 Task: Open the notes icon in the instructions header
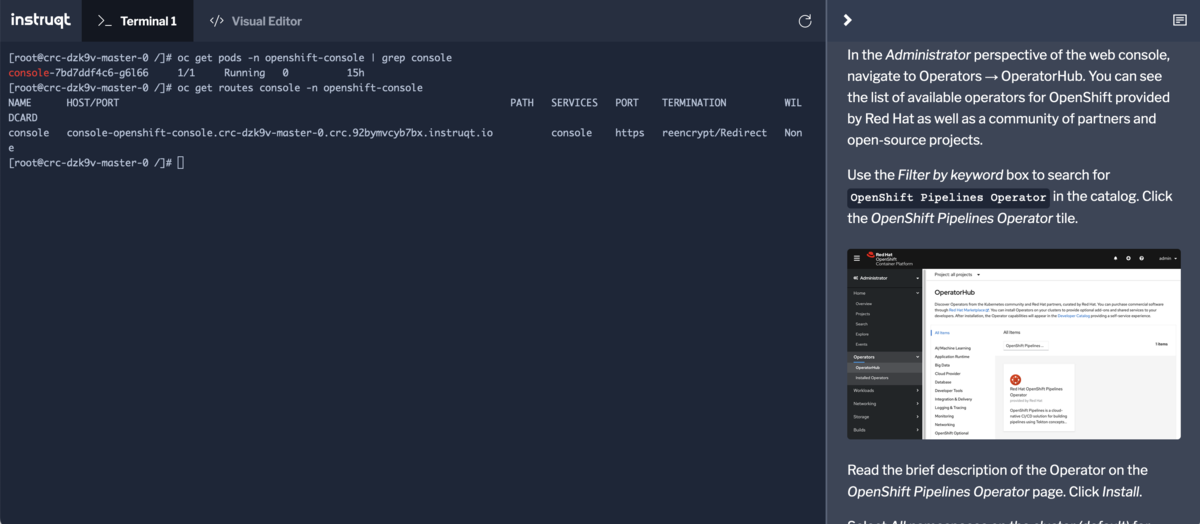[x=1179, y=20]
